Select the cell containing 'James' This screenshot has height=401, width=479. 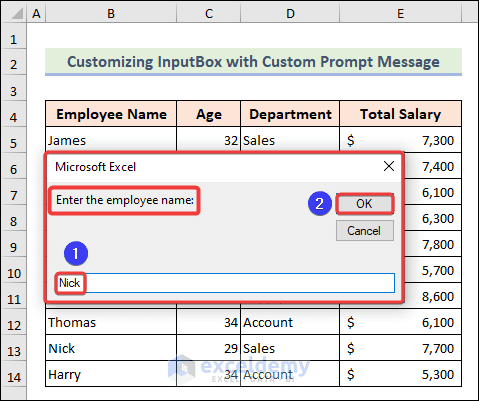pos(111,140)
